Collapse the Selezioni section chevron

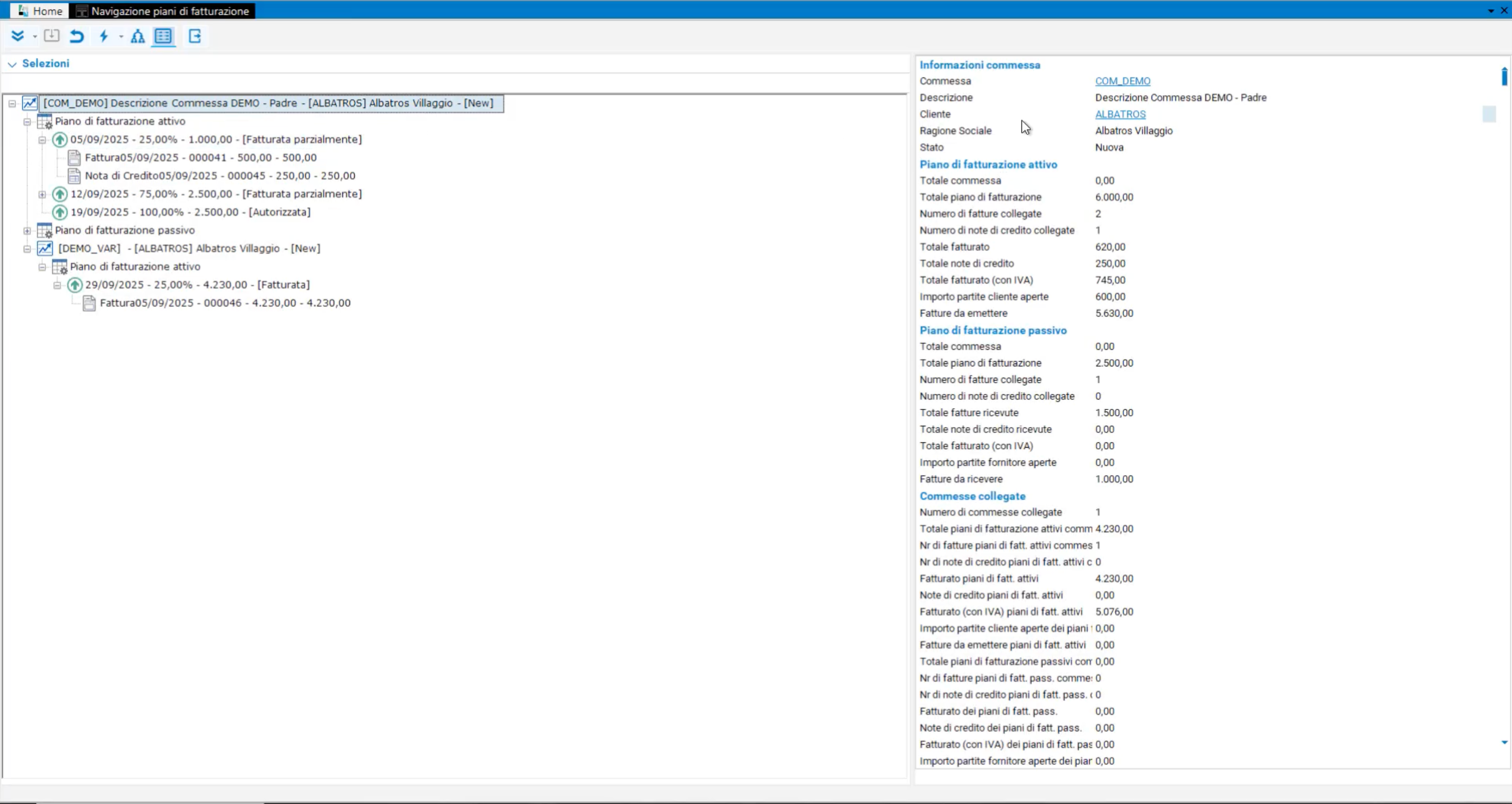click(x=12, y=64)
